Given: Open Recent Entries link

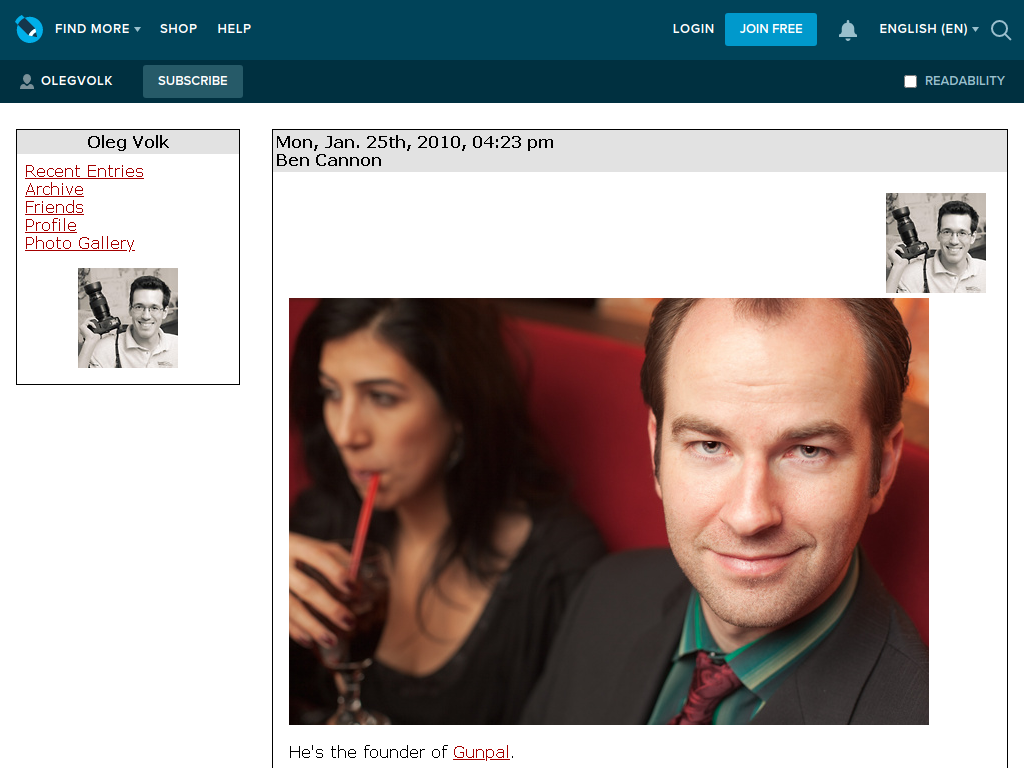Looking at the screenshot, I should [x=84, y=171].
